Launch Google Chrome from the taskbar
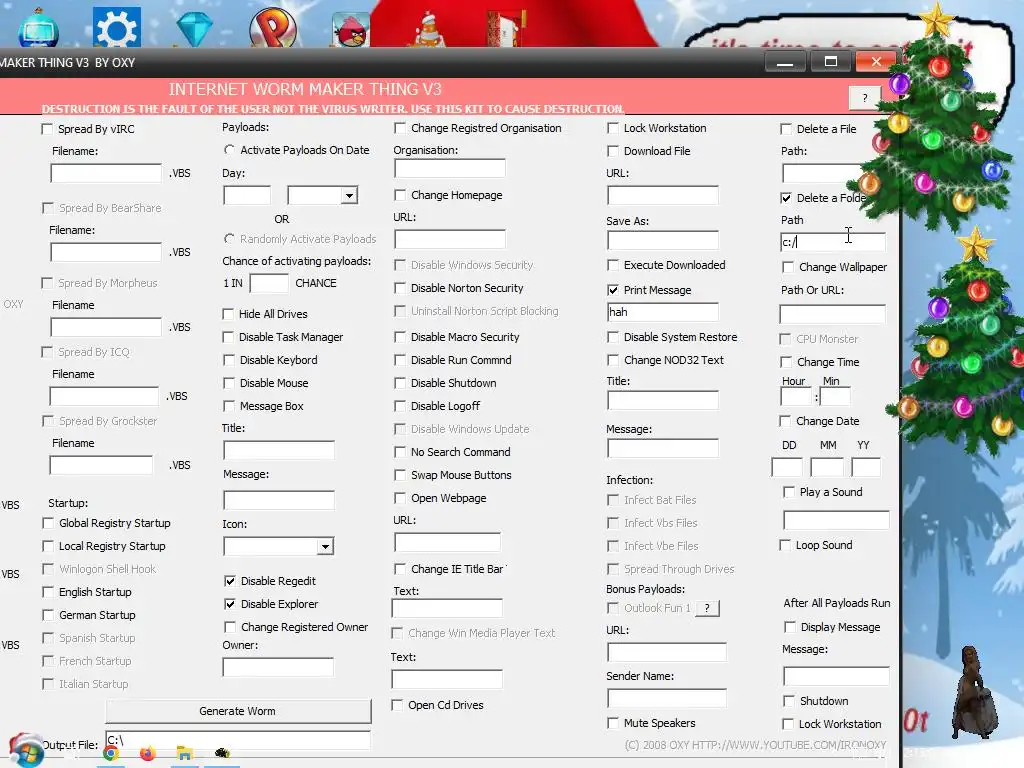The width and height of the screenshot is (1024, 768). pyautogui.click(x=110, y=753)
